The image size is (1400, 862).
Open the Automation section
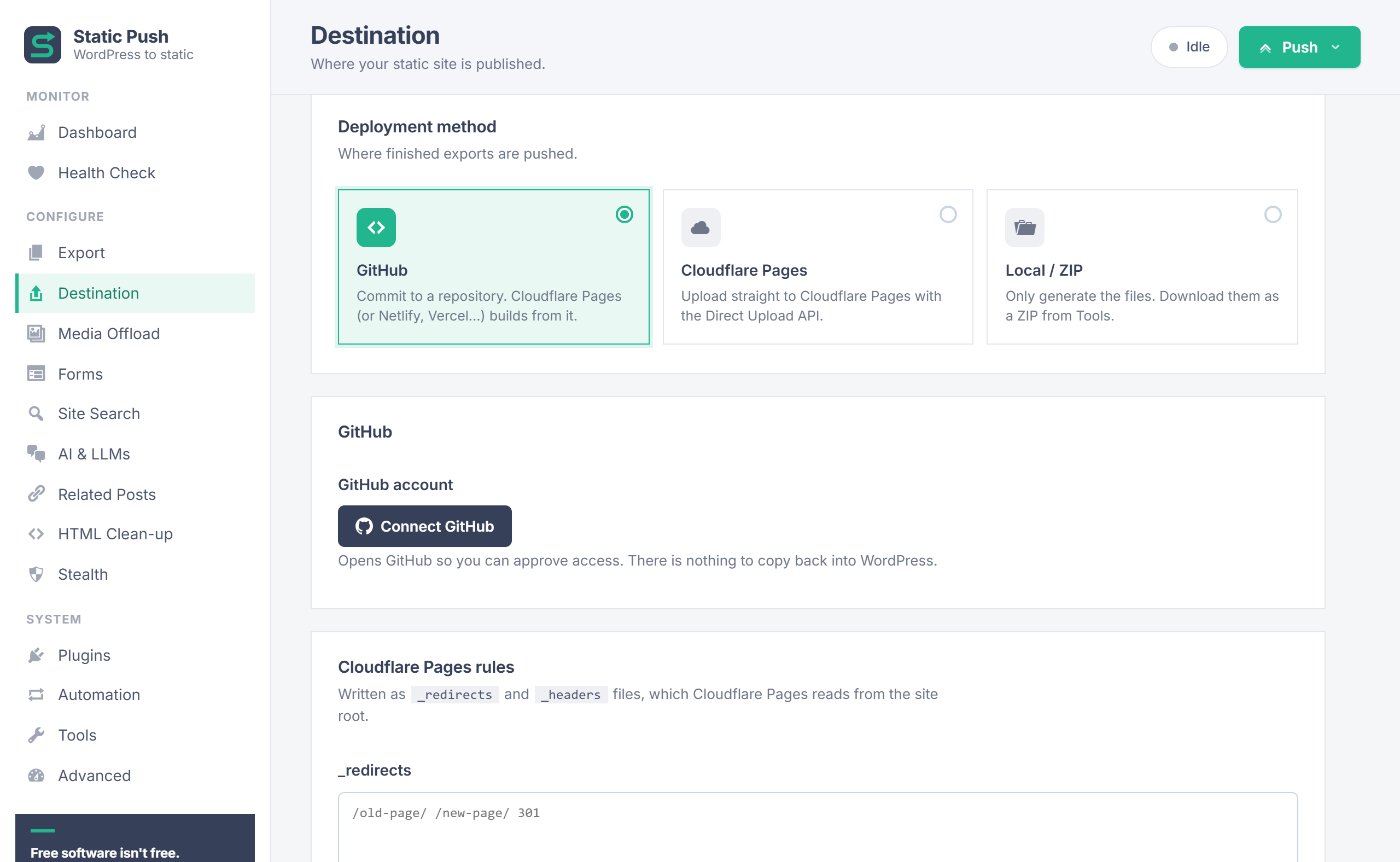135,695
